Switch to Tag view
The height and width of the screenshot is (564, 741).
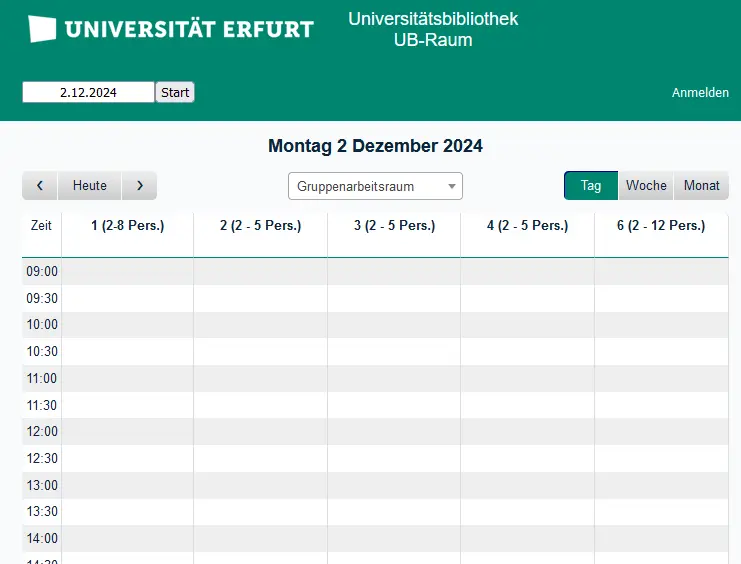[x=591, y=186]
